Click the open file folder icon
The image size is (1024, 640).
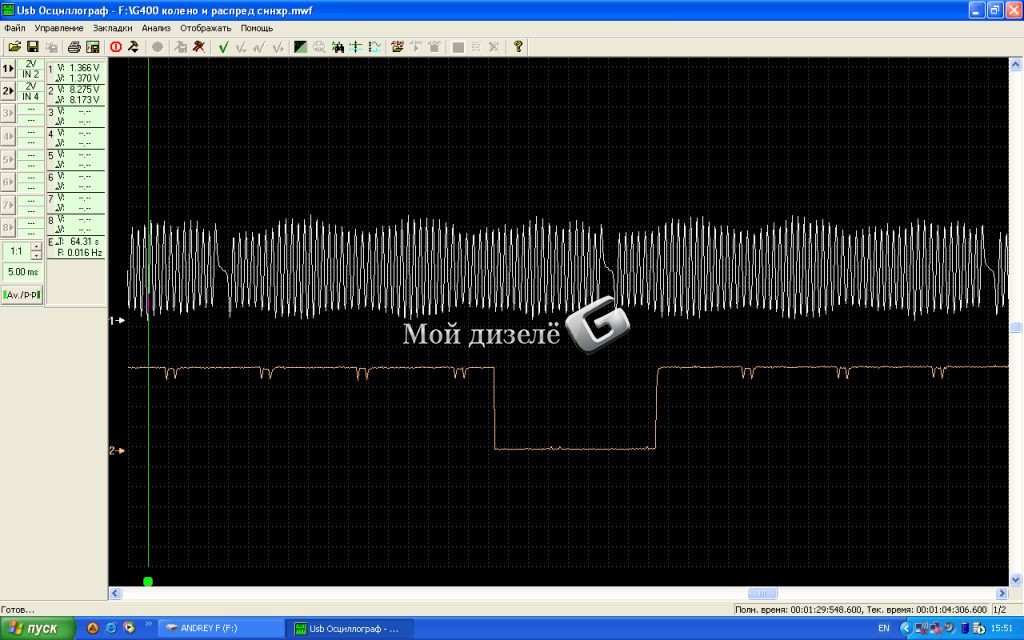[14, 47]
